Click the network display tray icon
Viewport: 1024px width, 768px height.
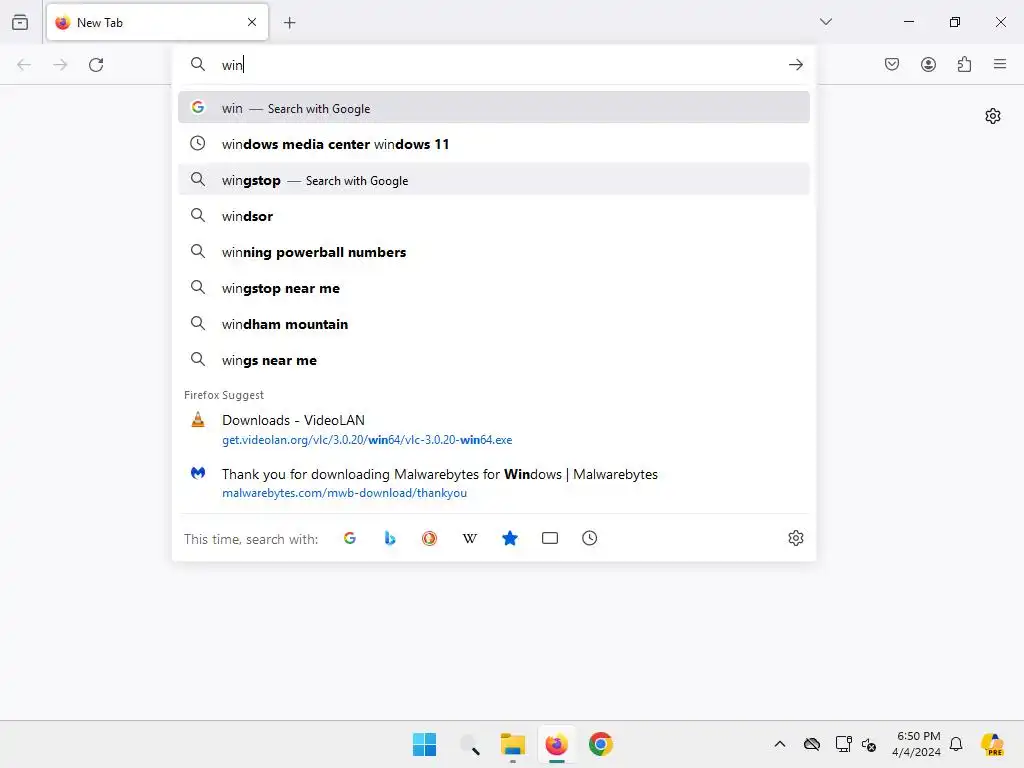(x=843, y=744)
